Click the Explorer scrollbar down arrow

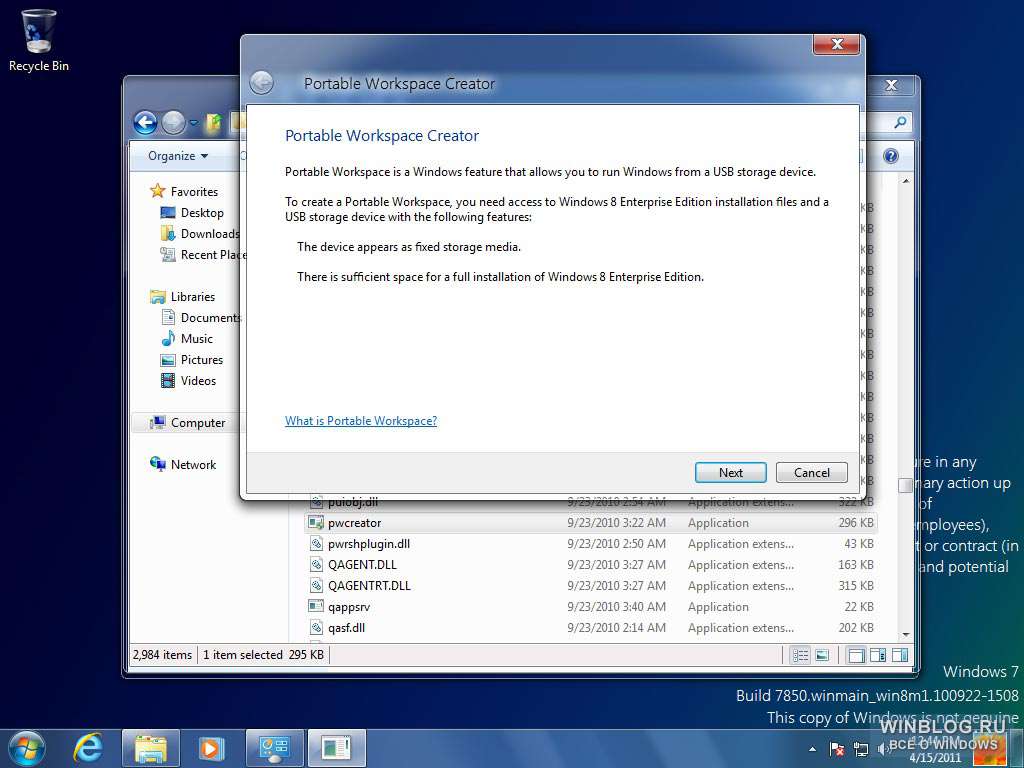pyautogui.click(x=906, y=635)
